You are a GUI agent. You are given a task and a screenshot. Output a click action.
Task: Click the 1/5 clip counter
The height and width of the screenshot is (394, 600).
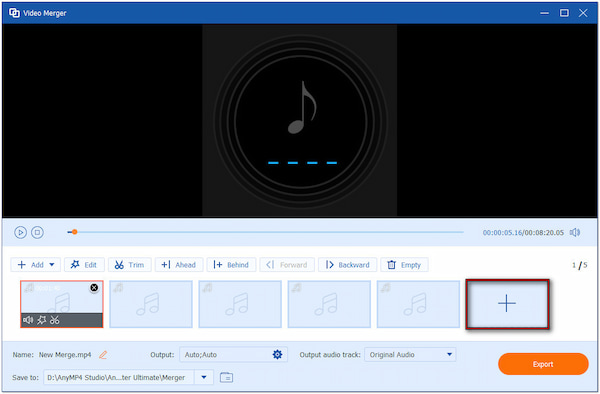coord(579,265)
